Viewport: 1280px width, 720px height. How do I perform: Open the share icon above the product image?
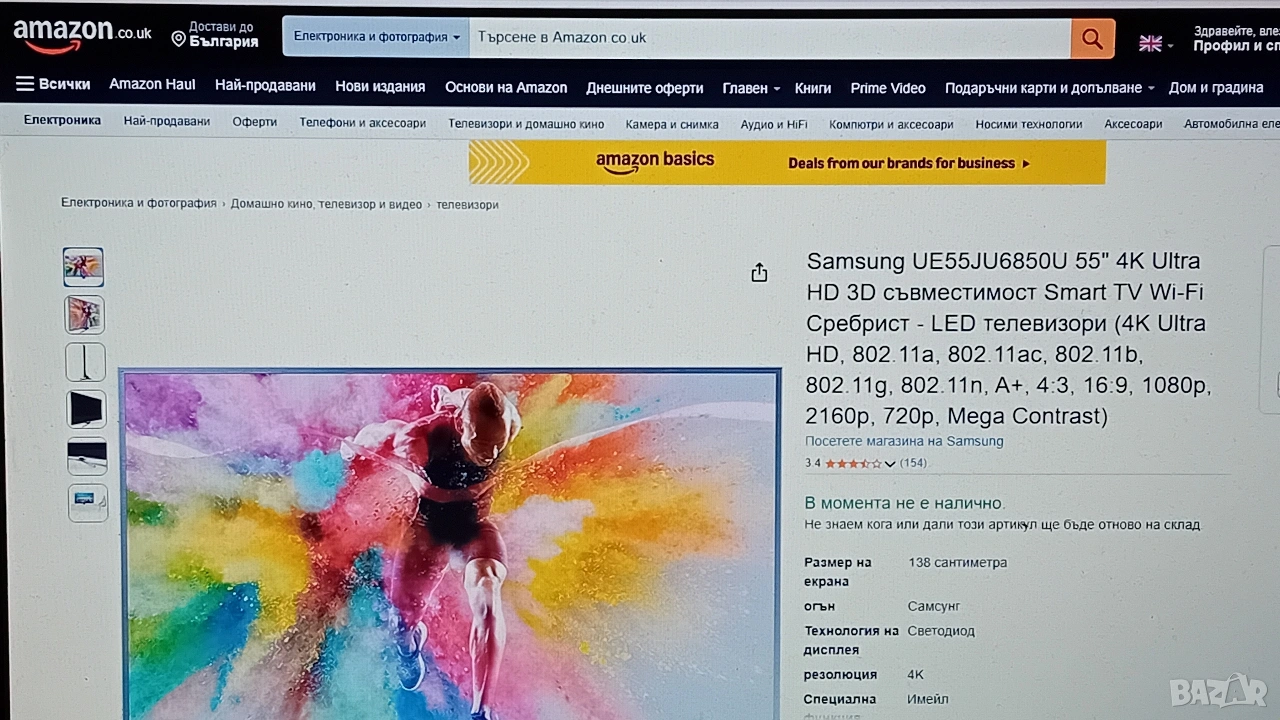pyautogui.click(x=759, y=272)
